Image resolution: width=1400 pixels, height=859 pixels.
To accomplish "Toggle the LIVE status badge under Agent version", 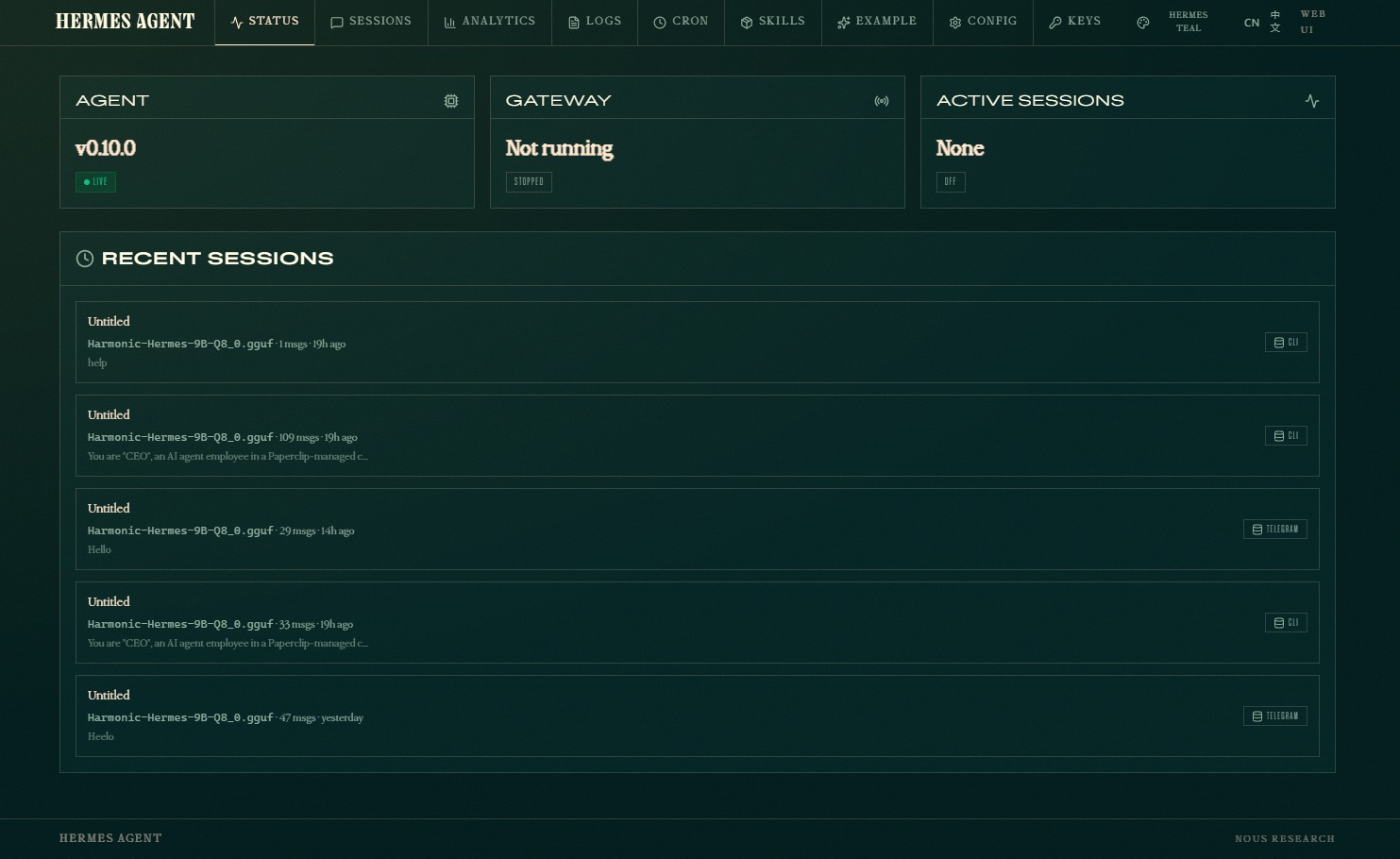I will tap(95, 182).
